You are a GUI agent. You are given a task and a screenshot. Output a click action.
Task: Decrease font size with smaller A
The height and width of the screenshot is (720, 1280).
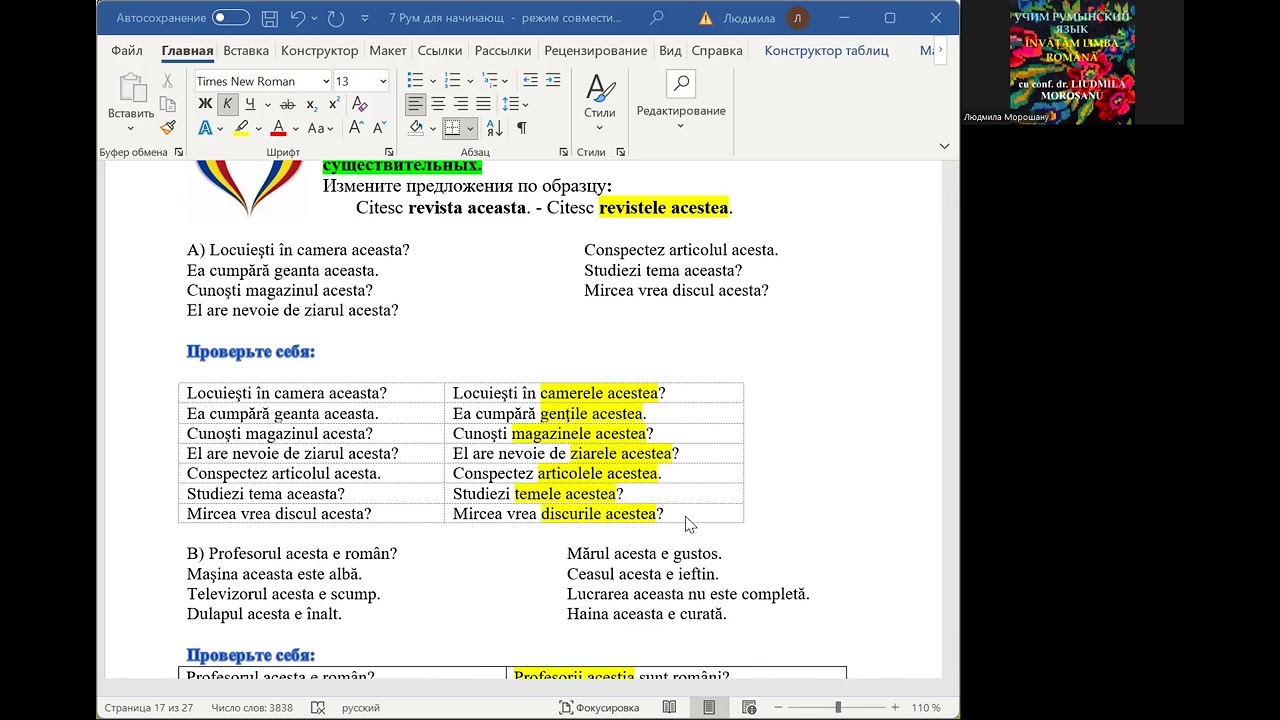(x=379, y=128)
